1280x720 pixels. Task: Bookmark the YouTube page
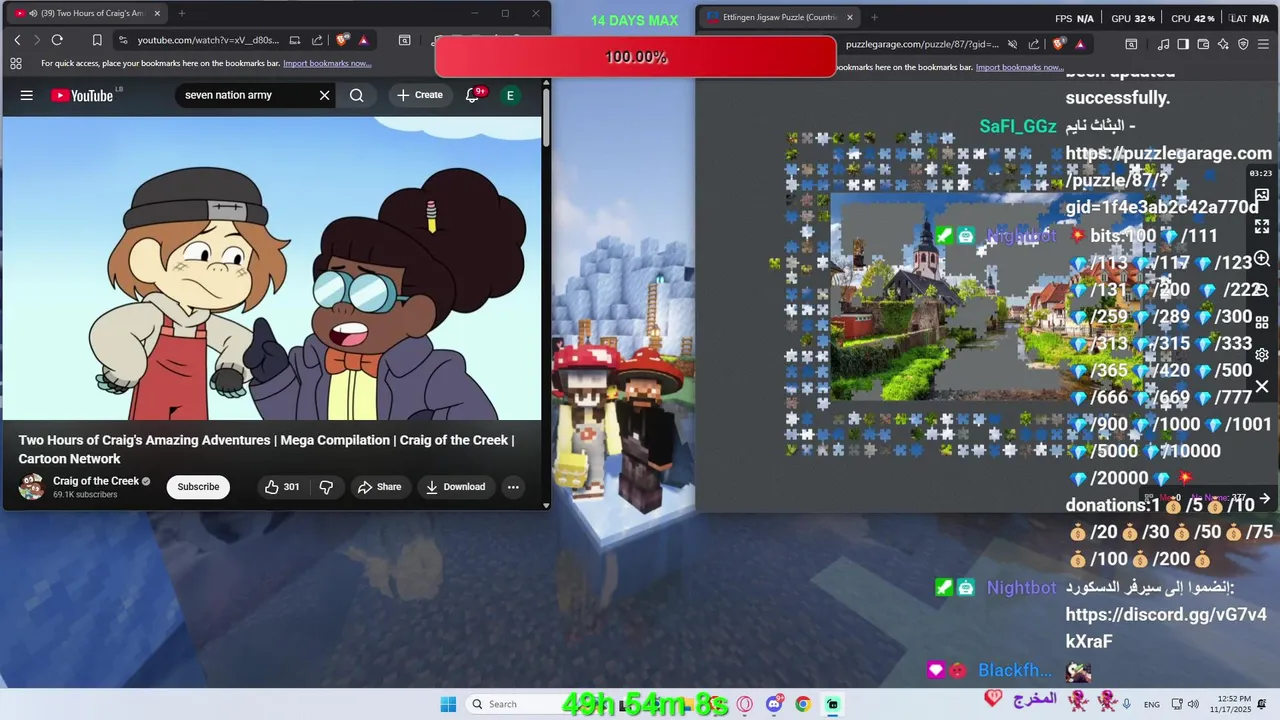97,40
